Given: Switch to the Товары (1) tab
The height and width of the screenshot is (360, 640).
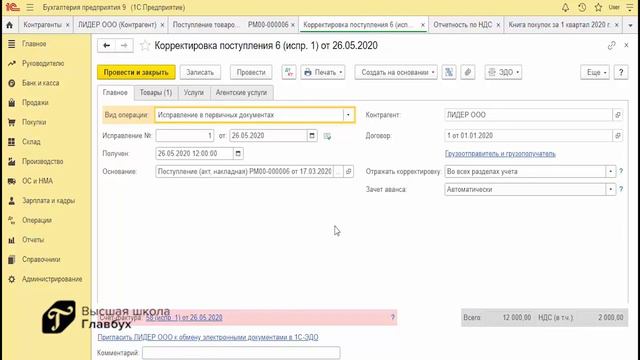Looking at the screenshot, I should 156,93.
